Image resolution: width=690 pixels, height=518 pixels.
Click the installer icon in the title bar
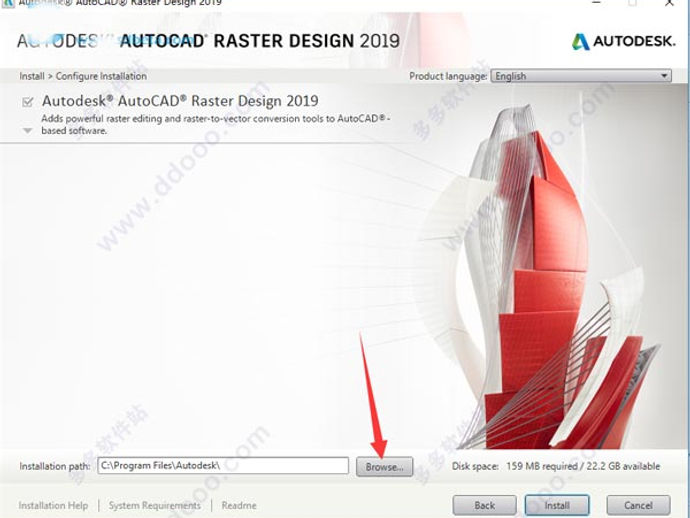coord(8,3)
